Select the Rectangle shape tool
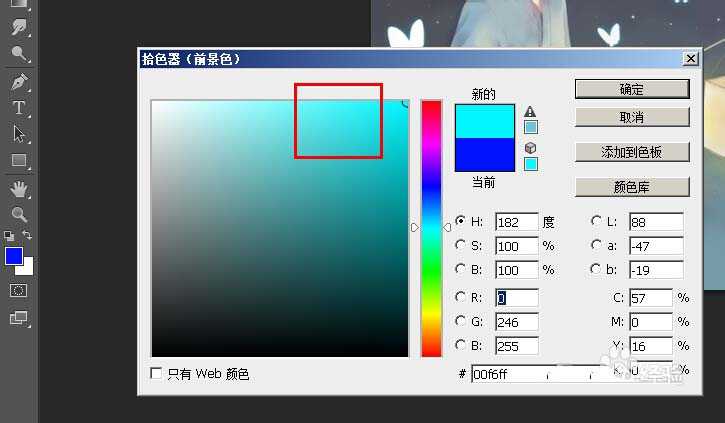Image resolution: width=725 pixels, height=423 pixels. tap(18, 160)
